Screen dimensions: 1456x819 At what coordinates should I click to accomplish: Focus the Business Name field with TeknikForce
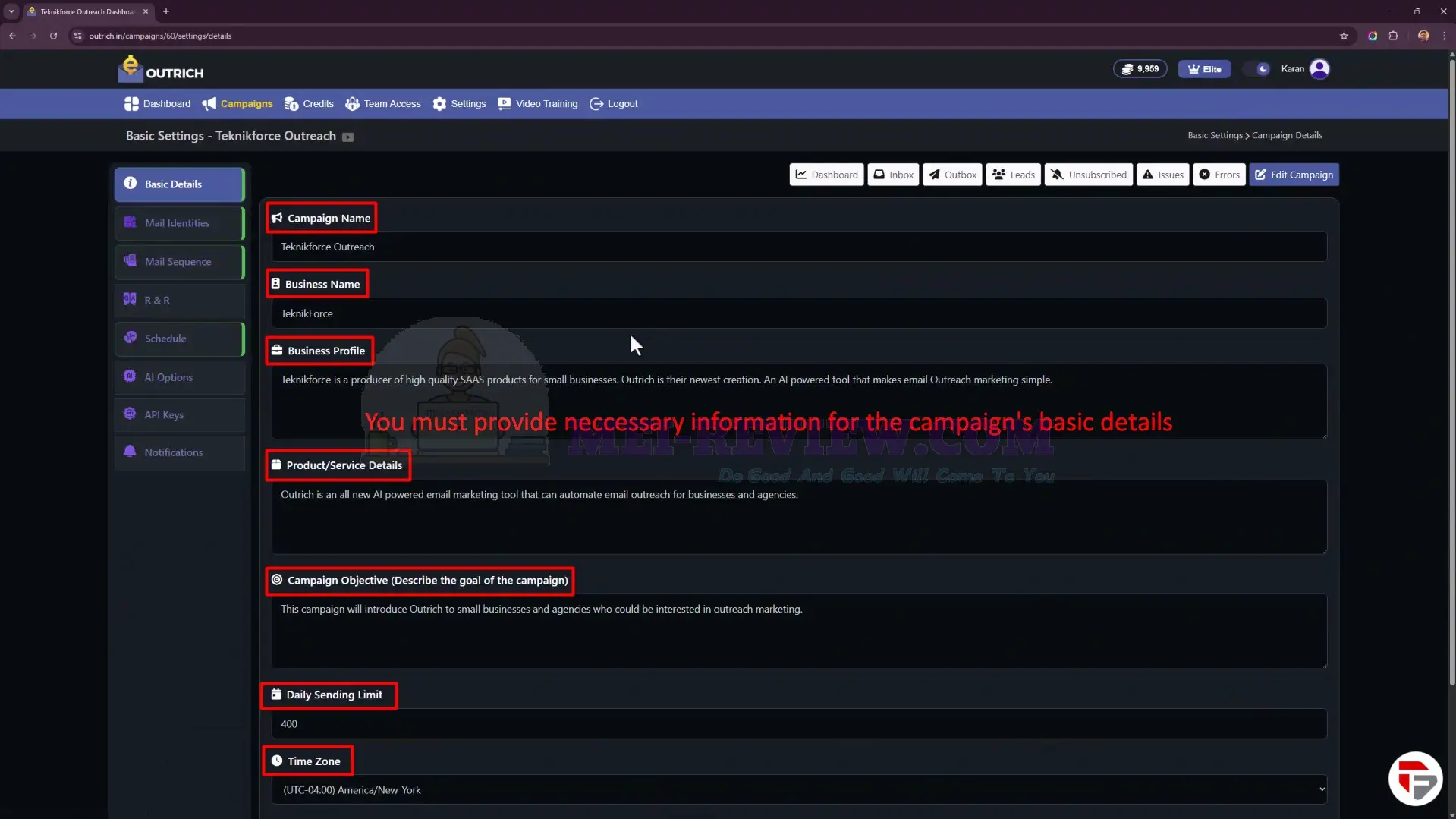[x=799, y=313]
